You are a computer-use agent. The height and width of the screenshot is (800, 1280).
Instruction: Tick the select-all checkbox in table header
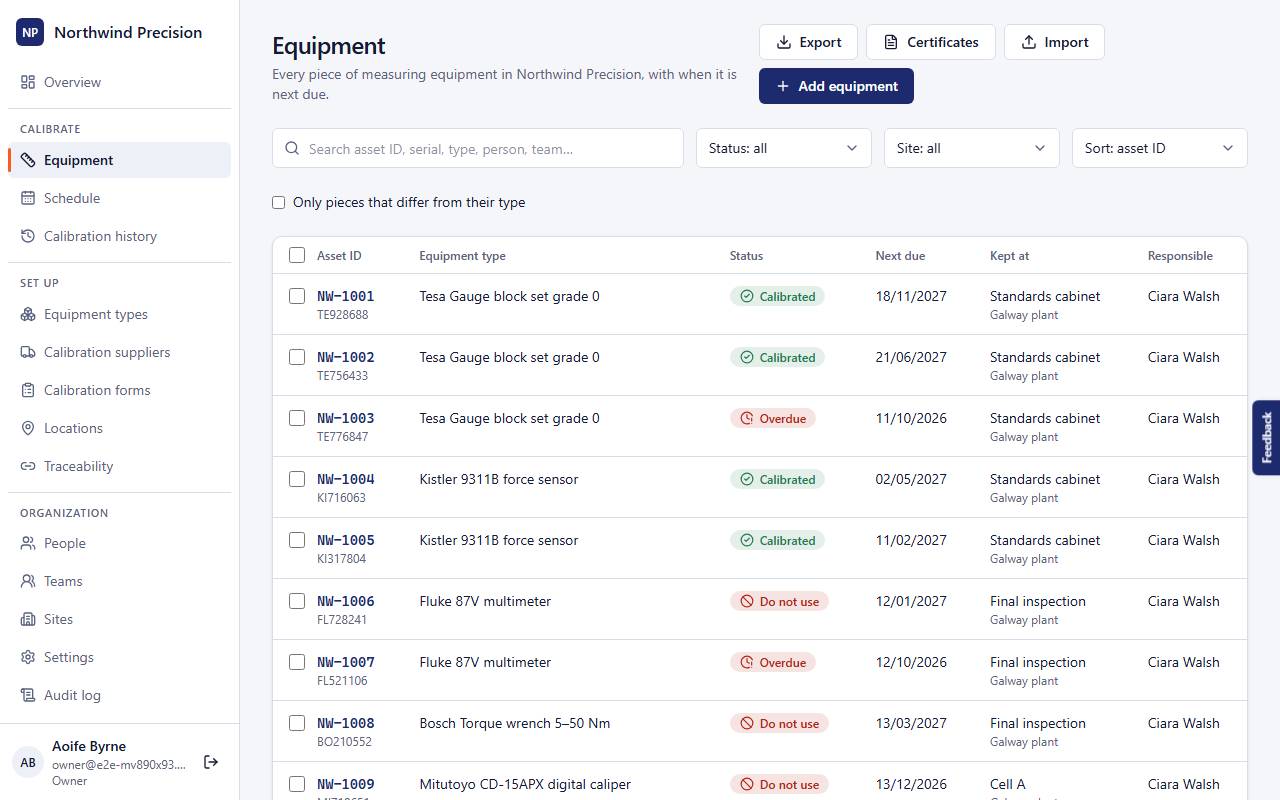click(x=297, y=255)
